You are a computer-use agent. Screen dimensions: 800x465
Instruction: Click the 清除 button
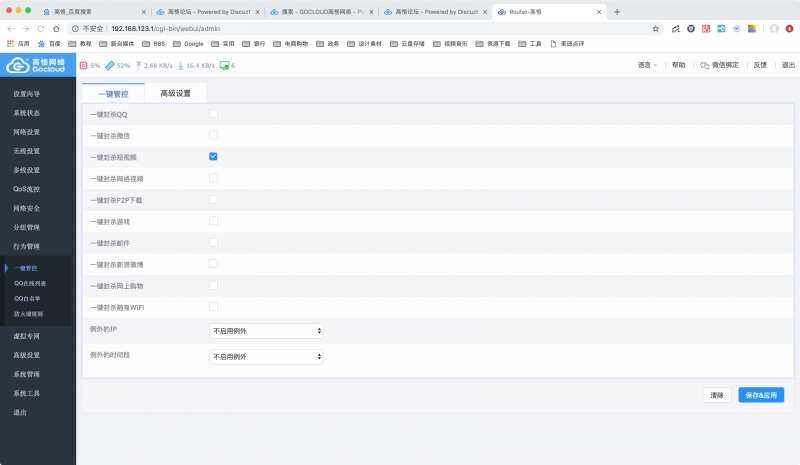click(717, 395)
